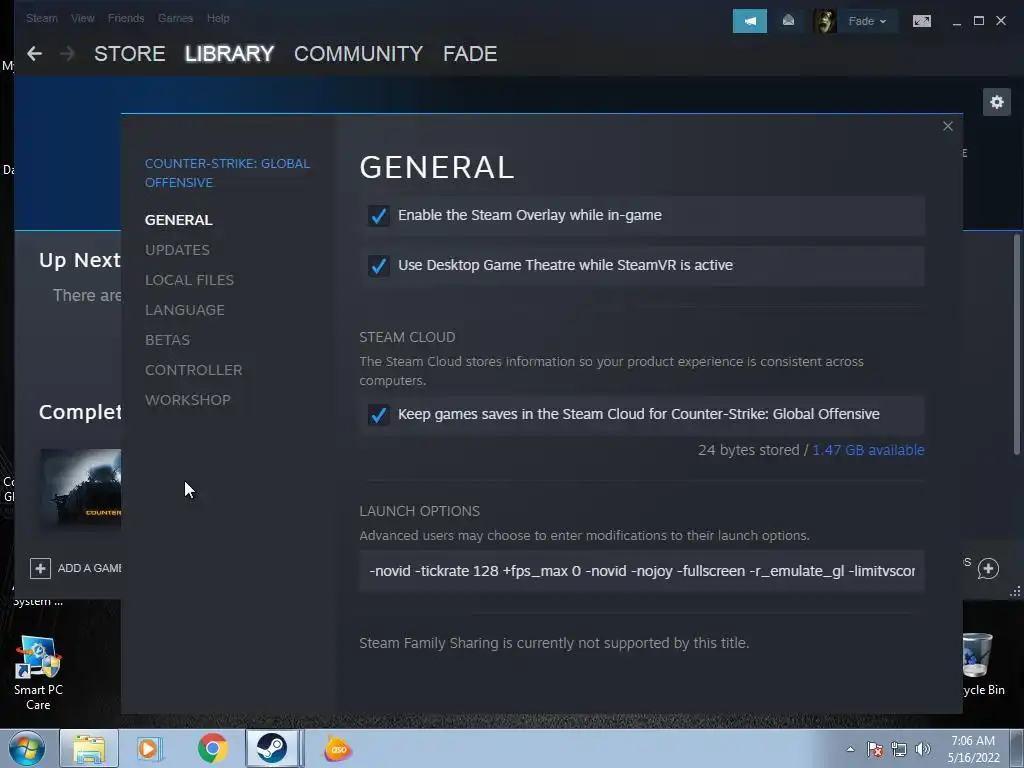The image size is (1024, 768).
Task: Show hidden tray icons arrow
Action: (850, 749)
